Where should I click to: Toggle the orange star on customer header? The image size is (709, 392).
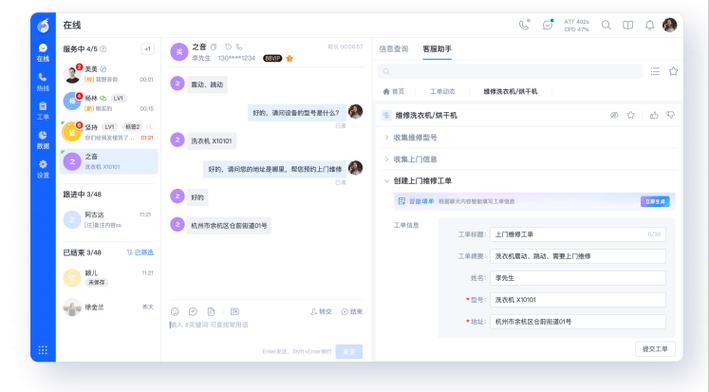[289, 58]
